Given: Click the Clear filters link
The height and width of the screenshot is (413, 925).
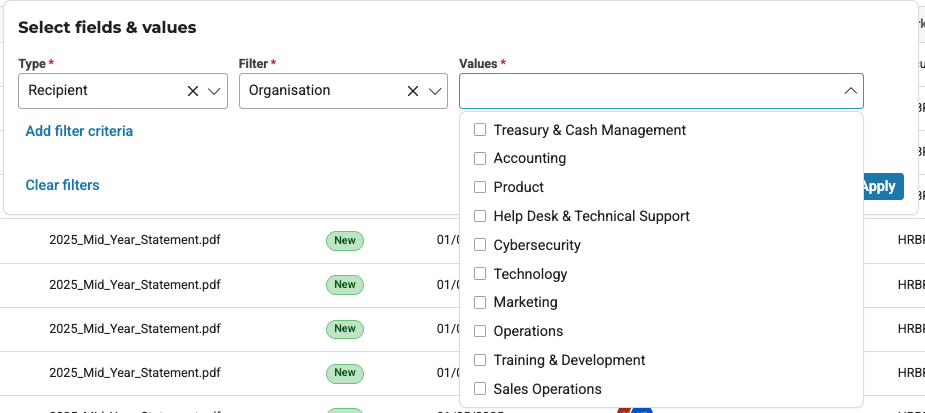Looking at the screenshot, I should [x=62, y=185].
